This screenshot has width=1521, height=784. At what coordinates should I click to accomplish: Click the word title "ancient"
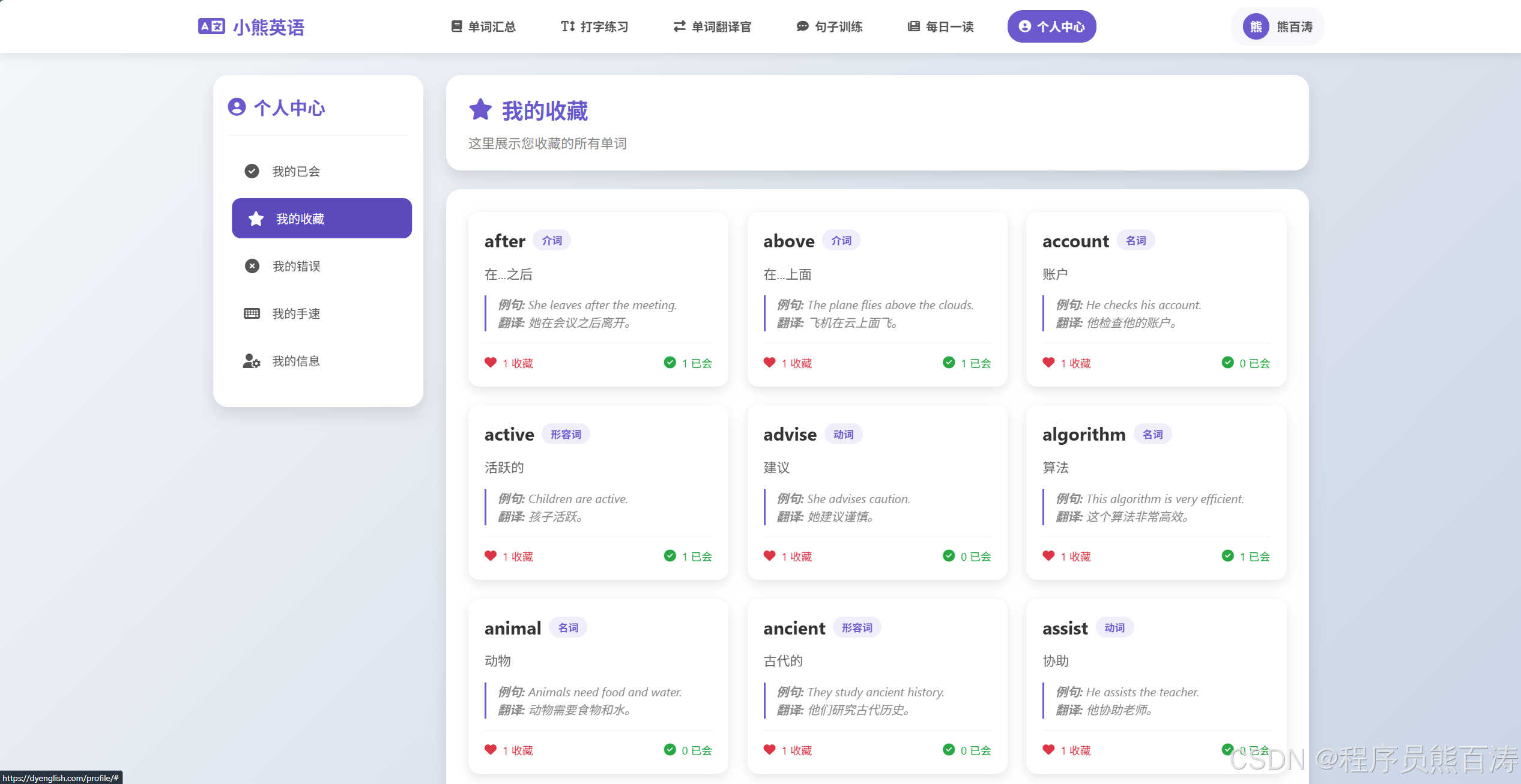(x=794, y=628)
